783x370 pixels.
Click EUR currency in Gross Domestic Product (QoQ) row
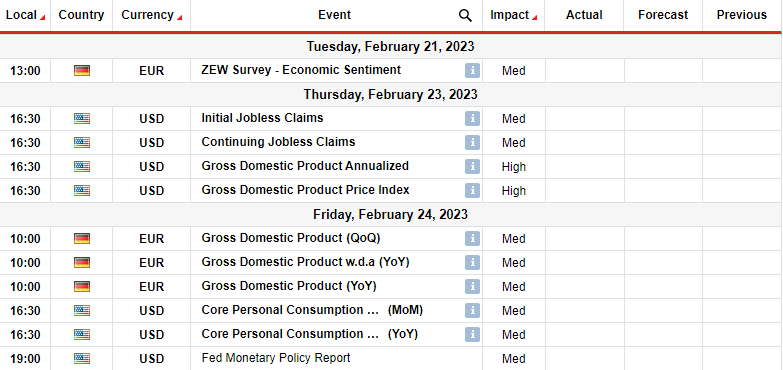pos(151,239)
